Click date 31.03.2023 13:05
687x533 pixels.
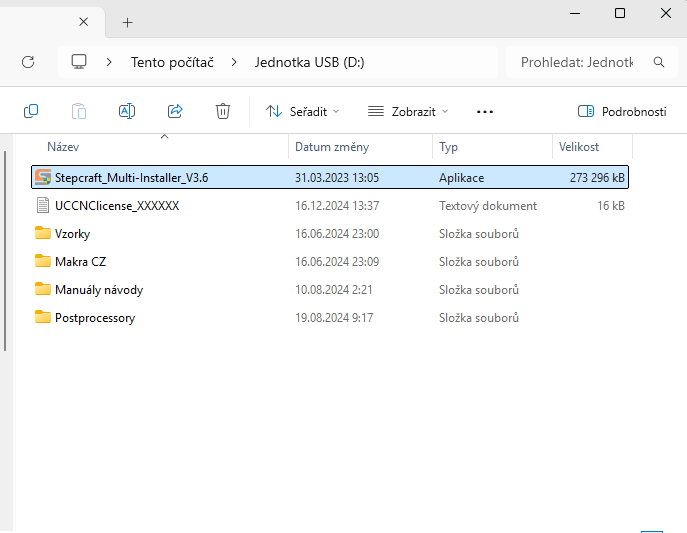pyautogui.click(x=337, y=178)
